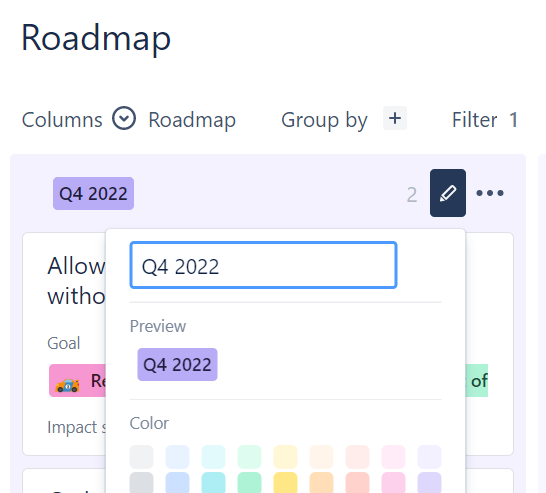Choose the teal color swatch in second row
The height and width of the screenshot is (493, 546).
[x=213, y=483]
